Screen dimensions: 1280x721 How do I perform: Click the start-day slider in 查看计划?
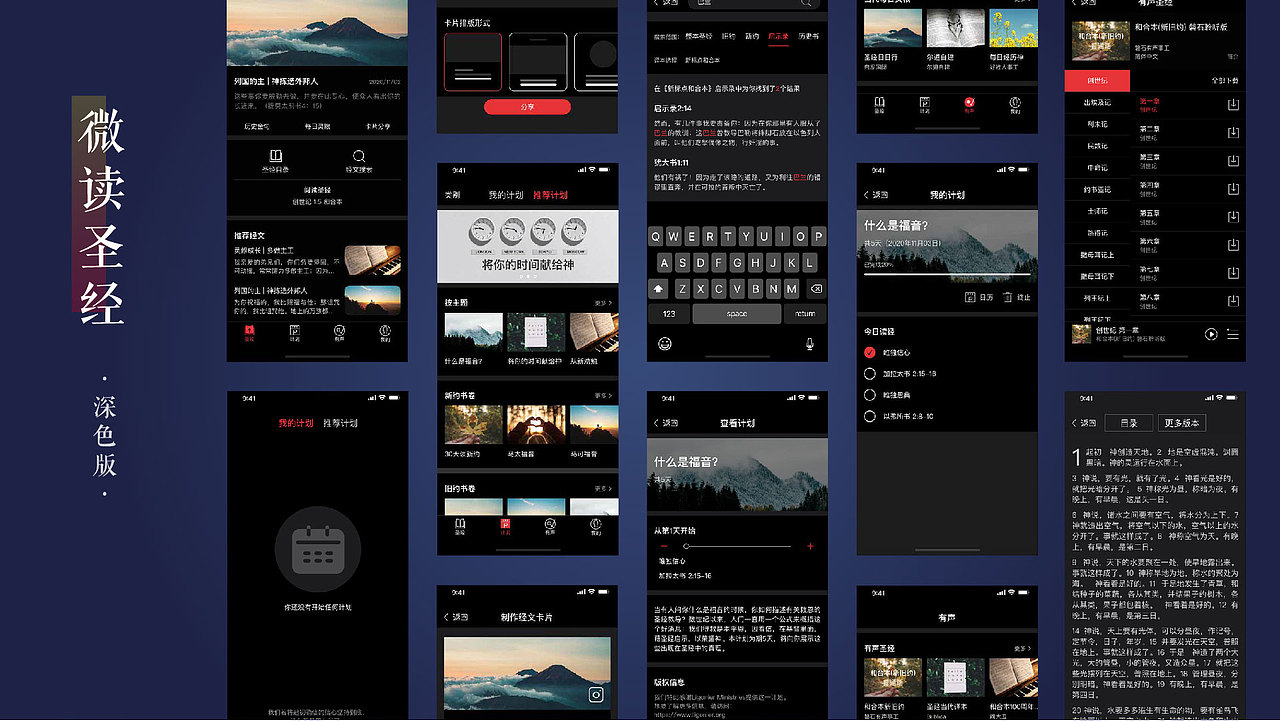click(736, 547)
